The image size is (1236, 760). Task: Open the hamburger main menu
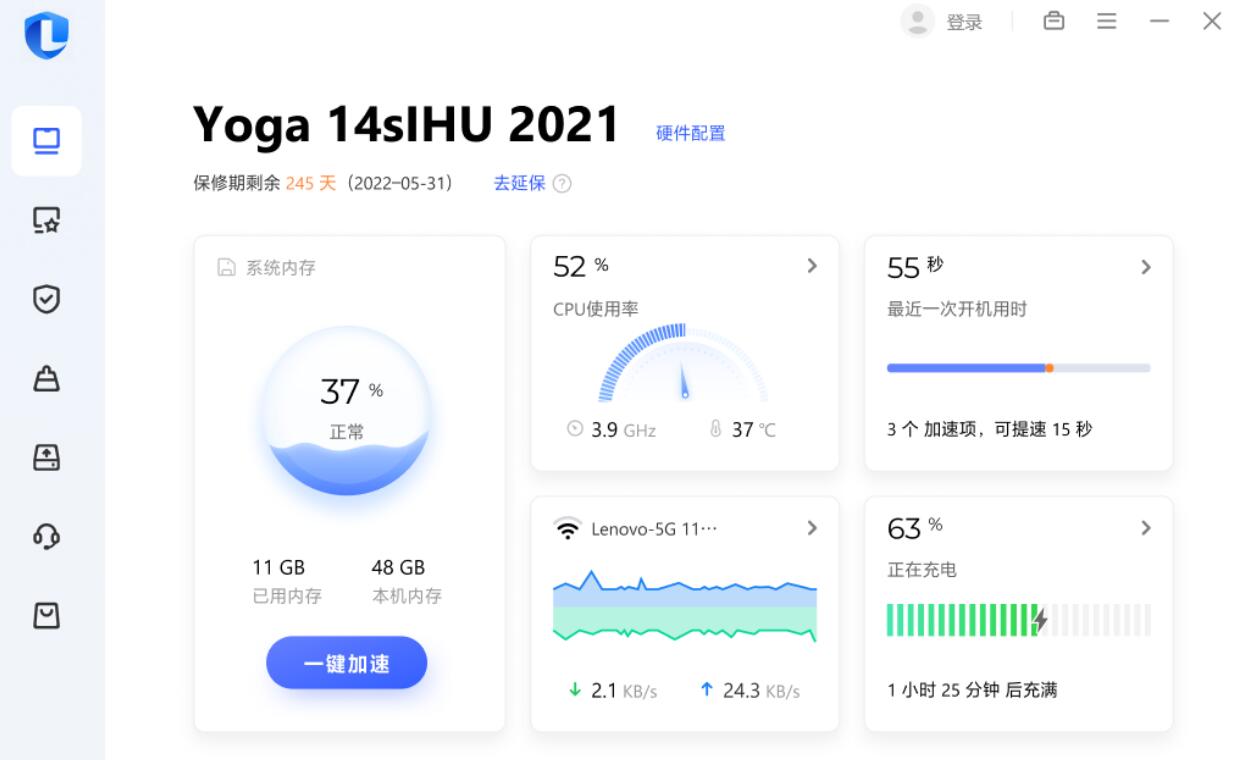coord(1106,21)
